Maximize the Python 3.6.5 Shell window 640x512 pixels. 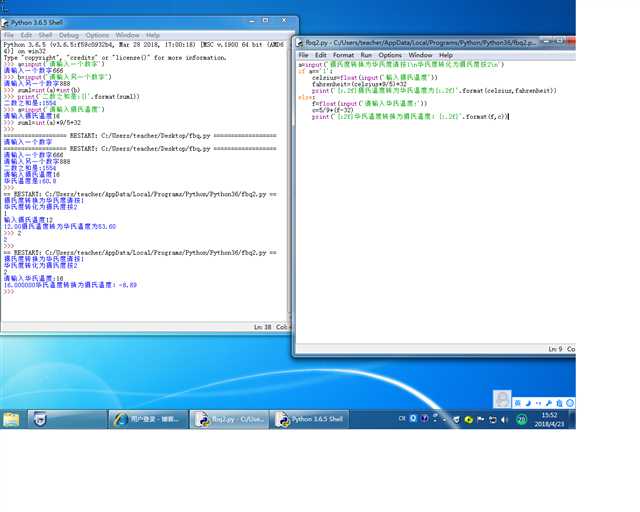266,20
